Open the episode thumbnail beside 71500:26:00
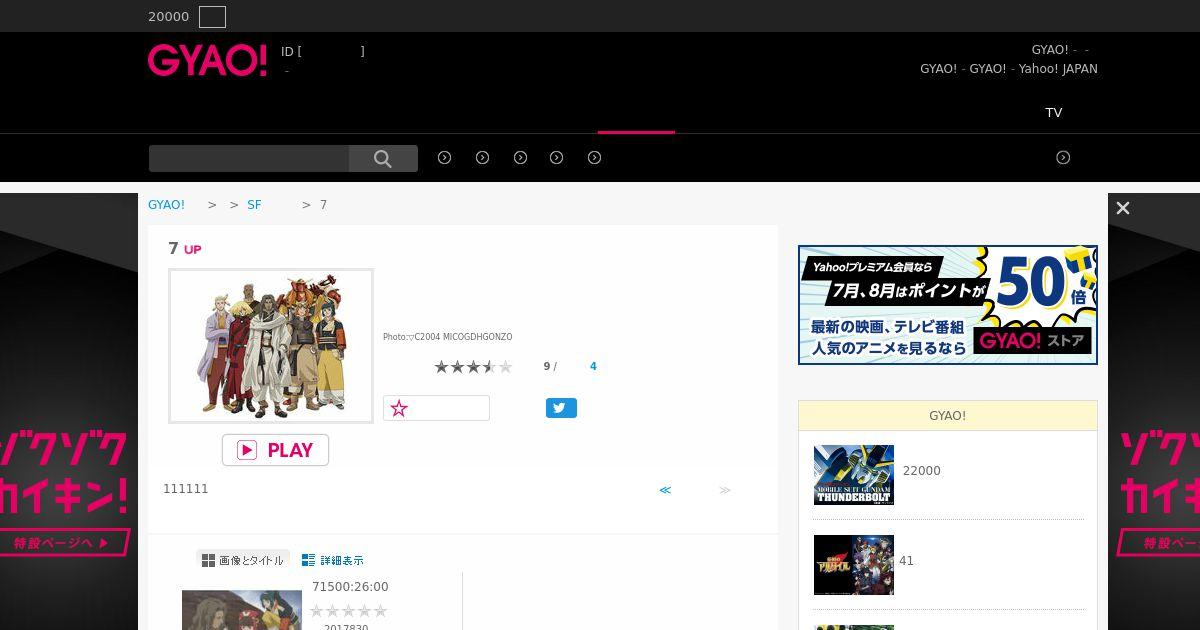Screen dimensions: 1200x630 point(242,610)
